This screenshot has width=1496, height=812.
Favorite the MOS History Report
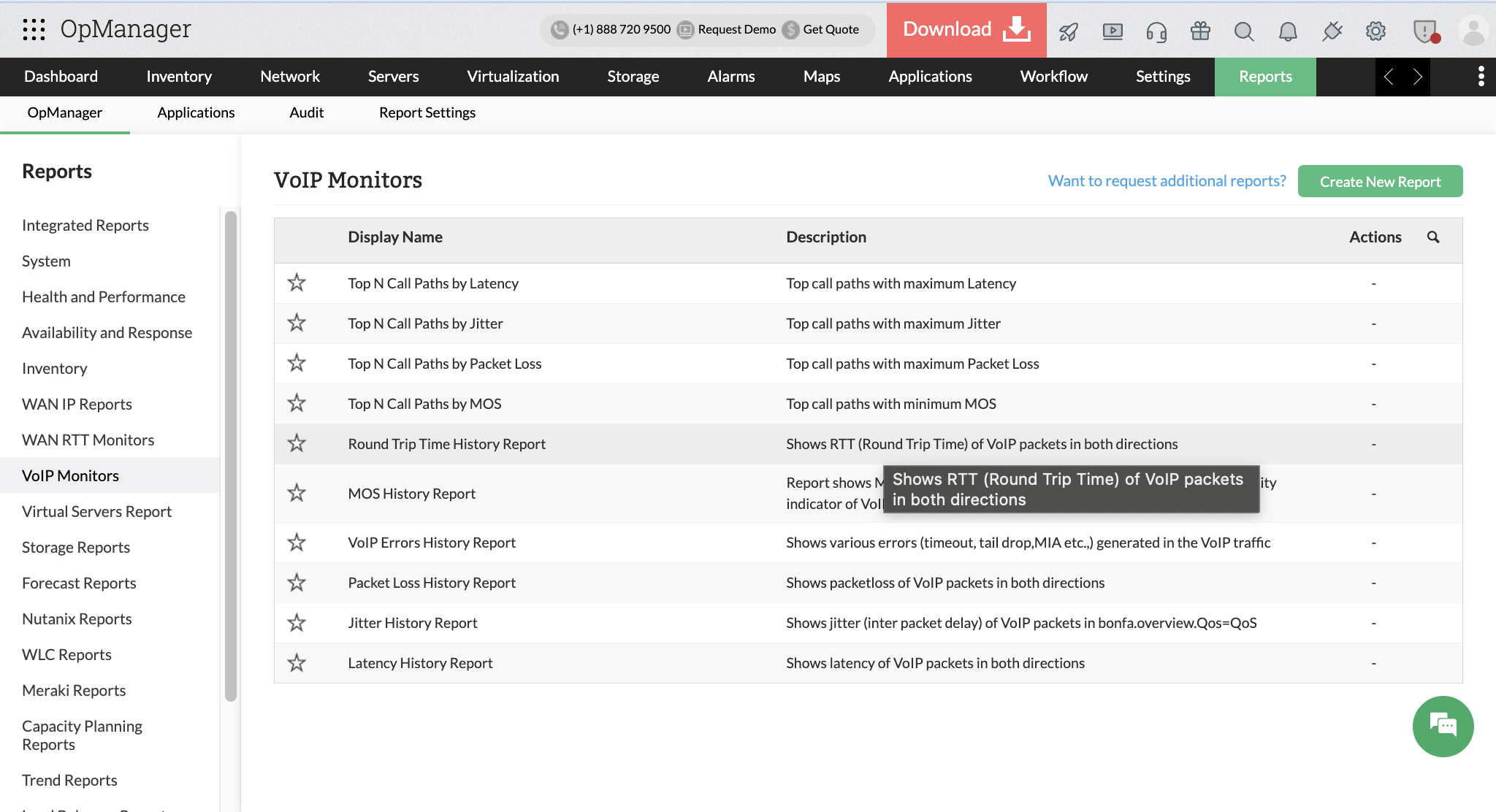(x=297, y=493)
